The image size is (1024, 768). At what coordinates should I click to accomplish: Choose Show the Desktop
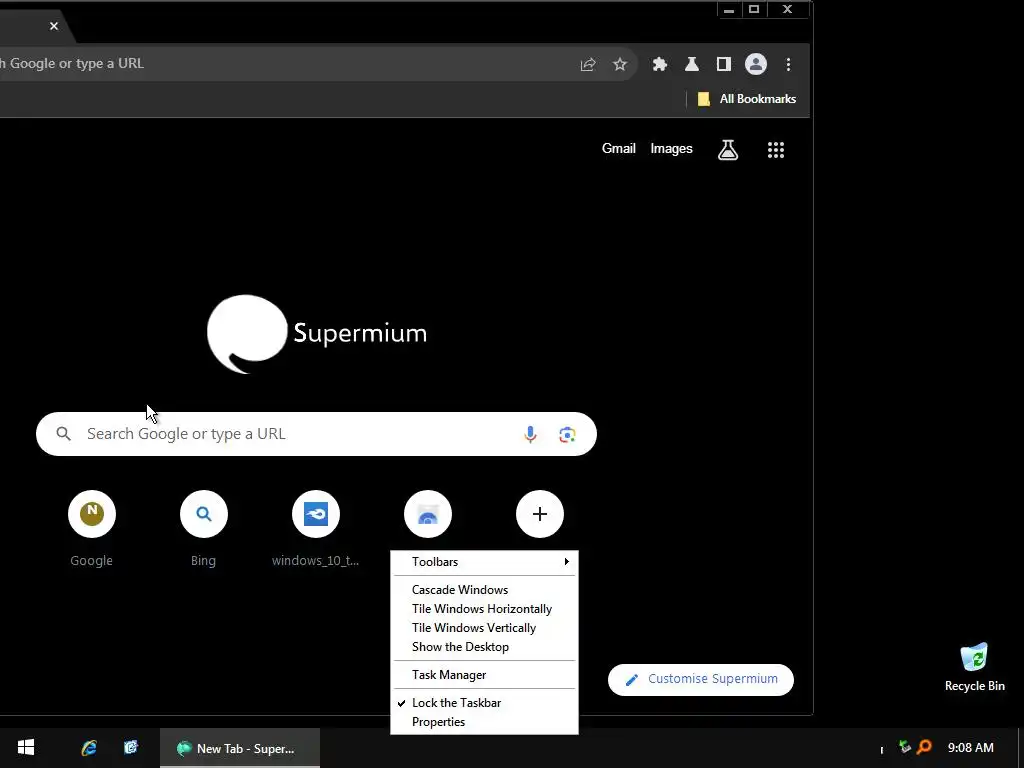485,647
